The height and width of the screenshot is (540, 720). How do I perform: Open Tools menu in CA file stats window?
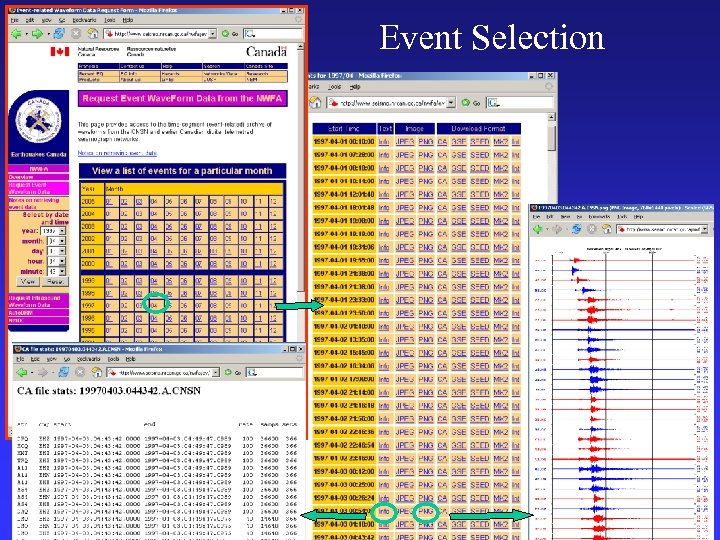[x=113, y=359]
